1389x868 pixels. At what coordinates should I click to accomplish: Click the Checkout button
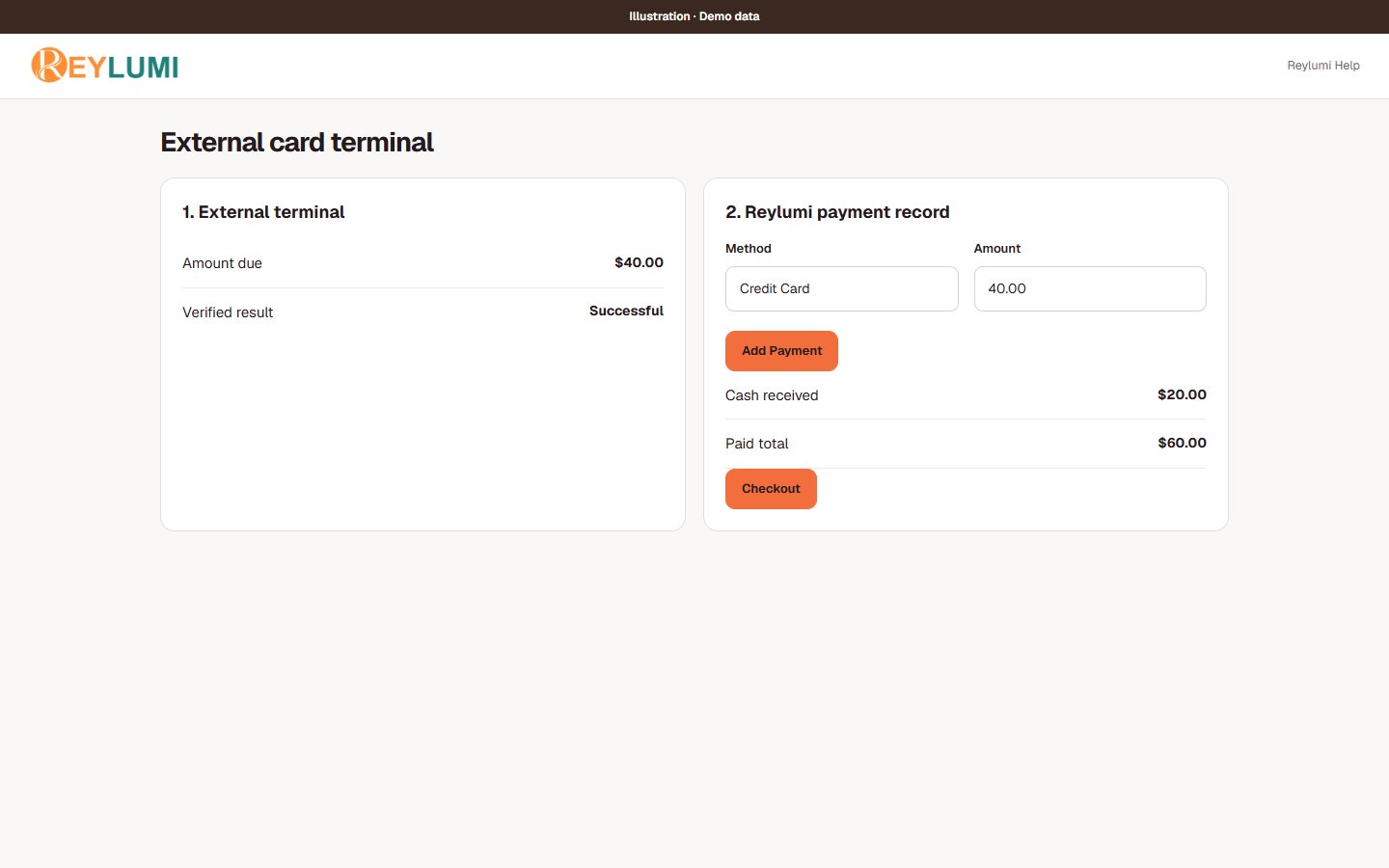click(771, 489)
